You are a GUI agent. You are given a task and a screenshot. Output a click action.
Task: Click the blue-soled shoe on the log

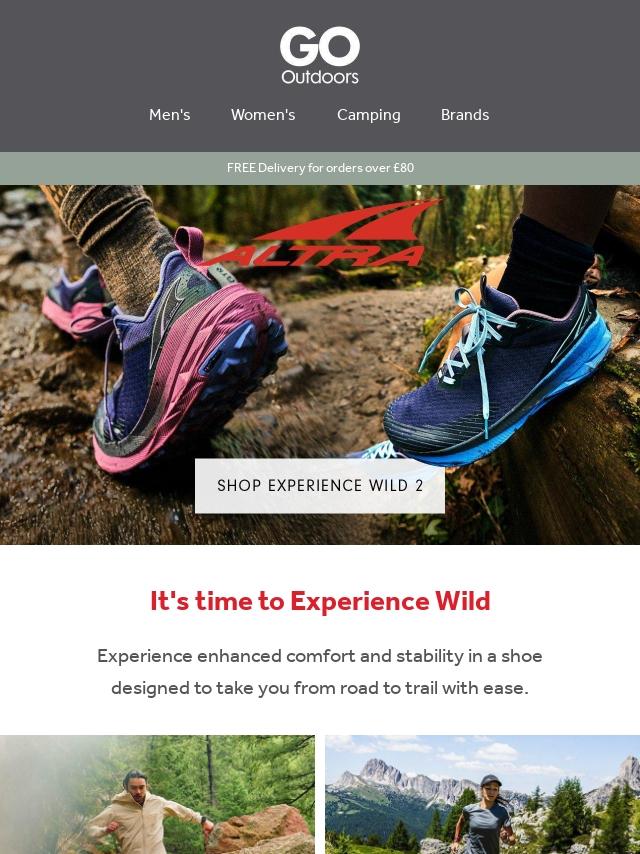tap(496, 376)
